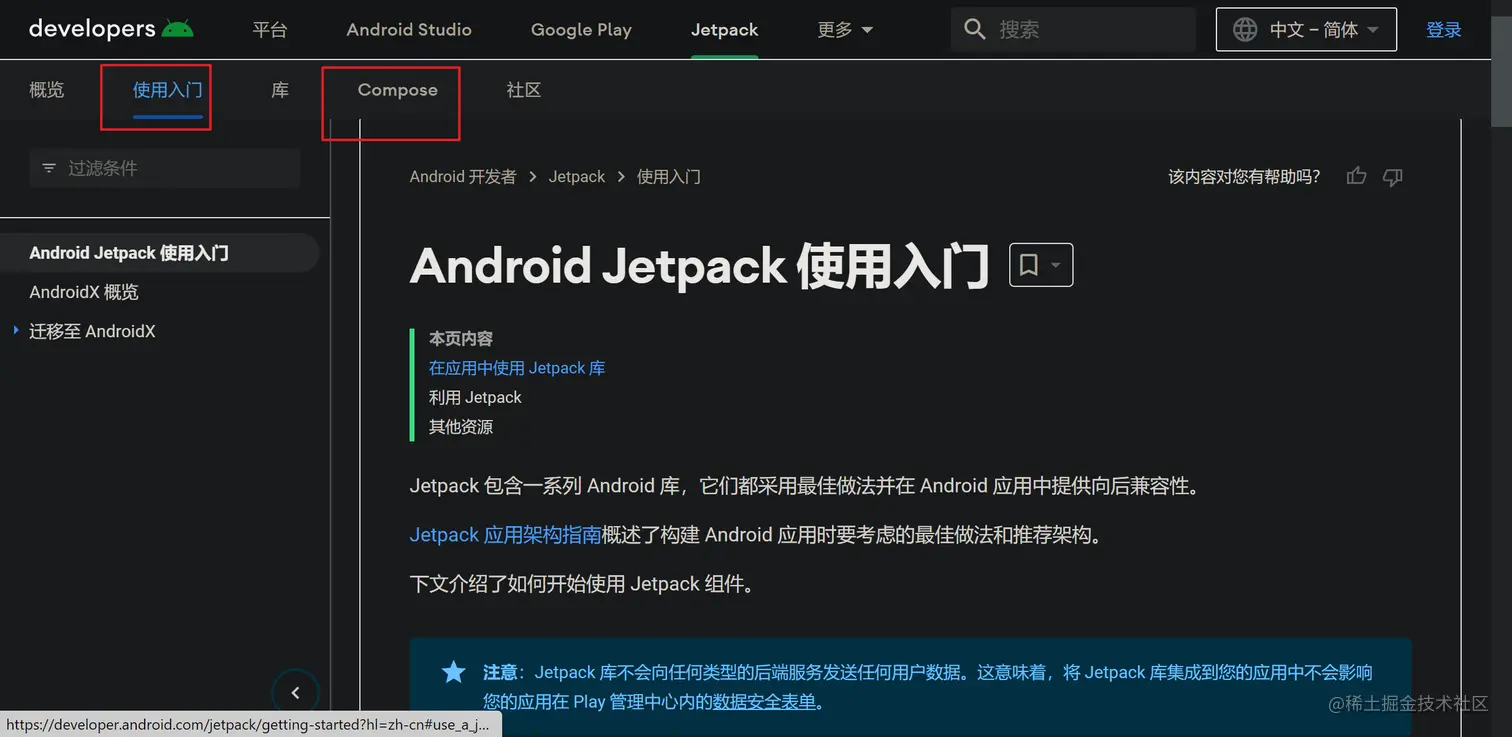Open the Google Play menu
Image resolution: width=1512 pixels, height=737 pixels.
coord(581,30)
